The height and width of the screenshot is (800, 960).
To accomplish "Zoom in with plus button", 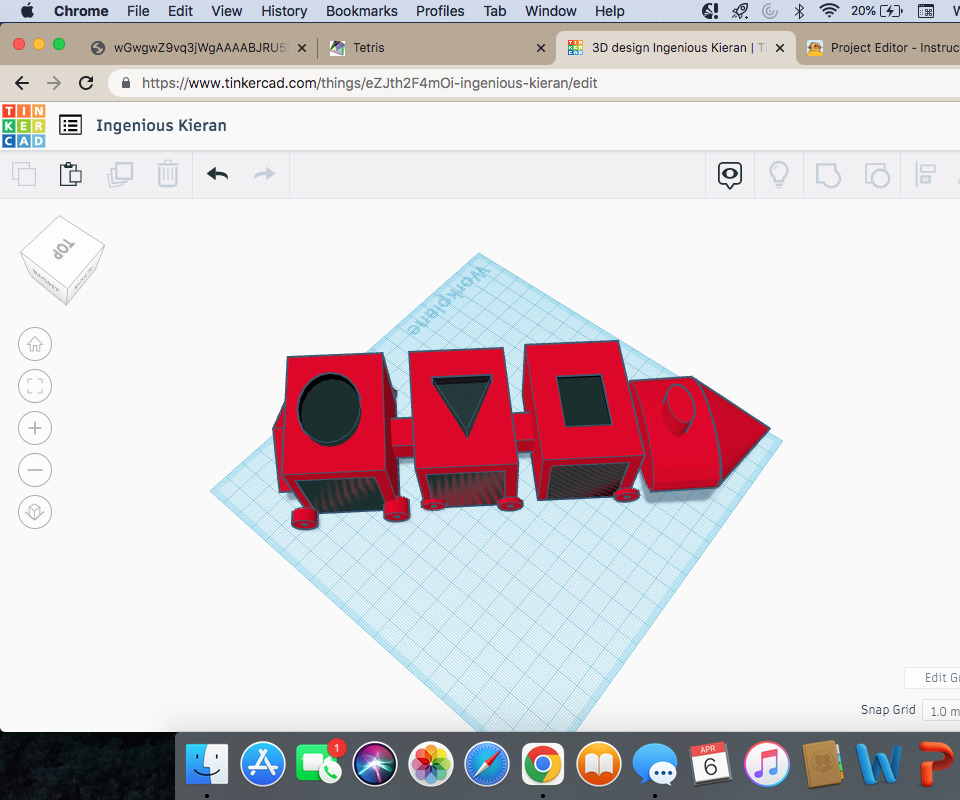I will pos(35,428).
